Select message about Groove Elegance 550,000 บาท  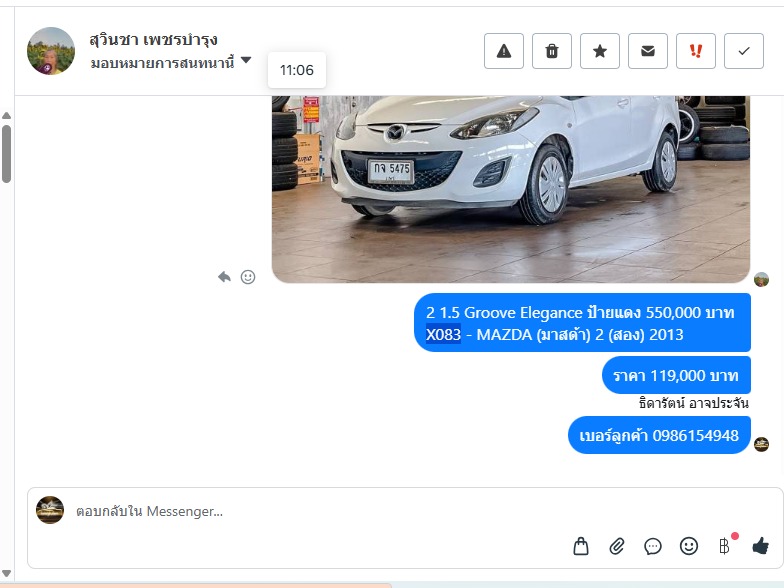coord(582,323)
